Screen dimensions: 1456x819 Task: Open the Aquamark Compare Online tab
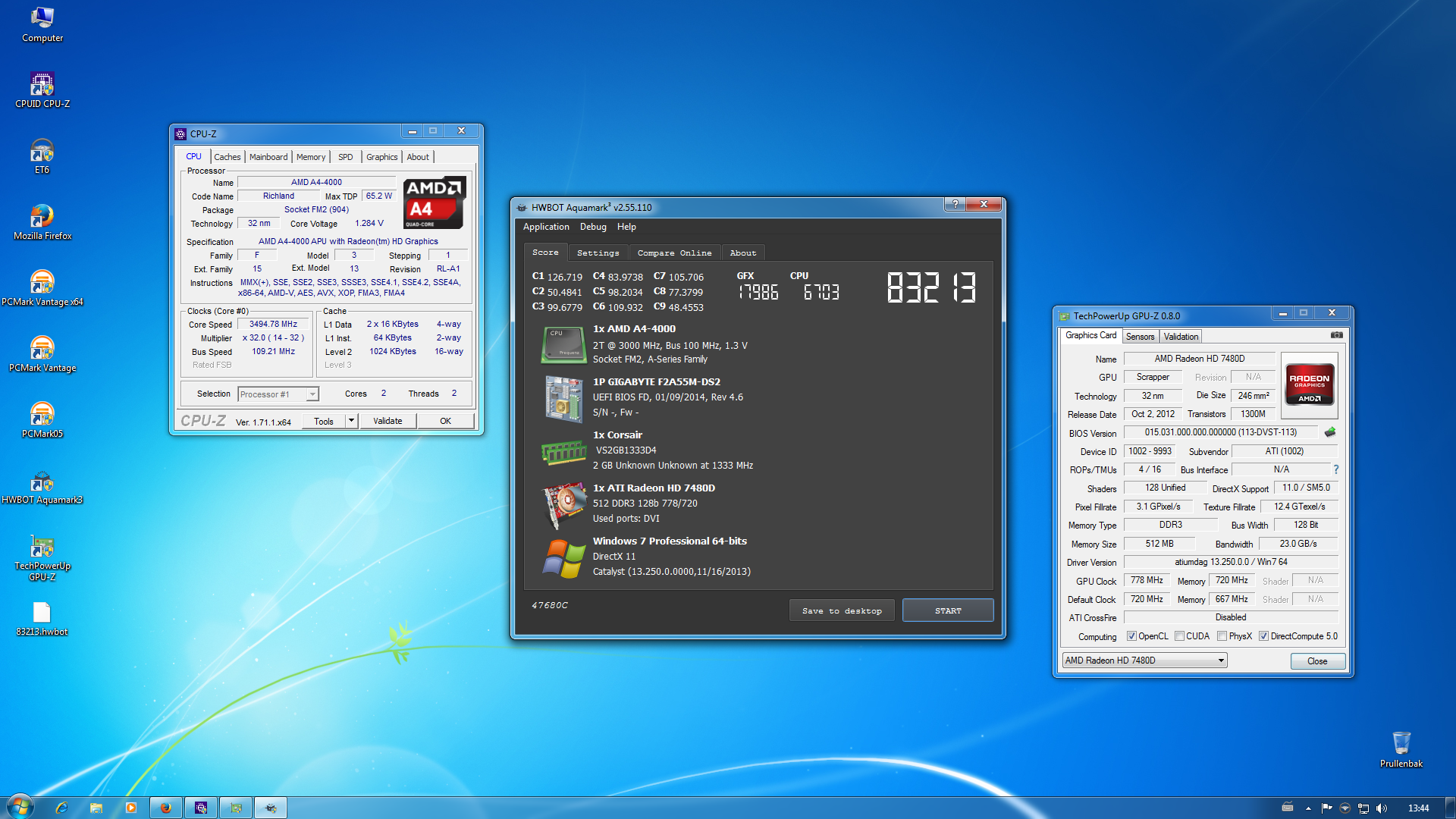click(674, 253)
